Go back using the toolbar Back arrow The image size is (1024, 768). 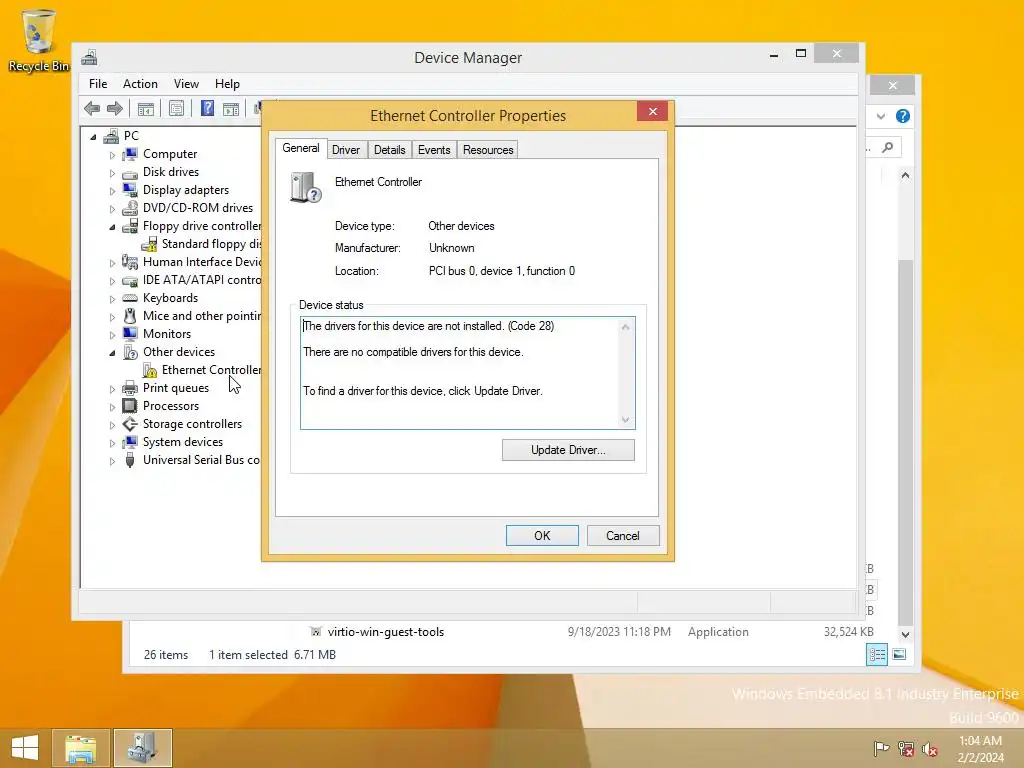coord(92,108)
